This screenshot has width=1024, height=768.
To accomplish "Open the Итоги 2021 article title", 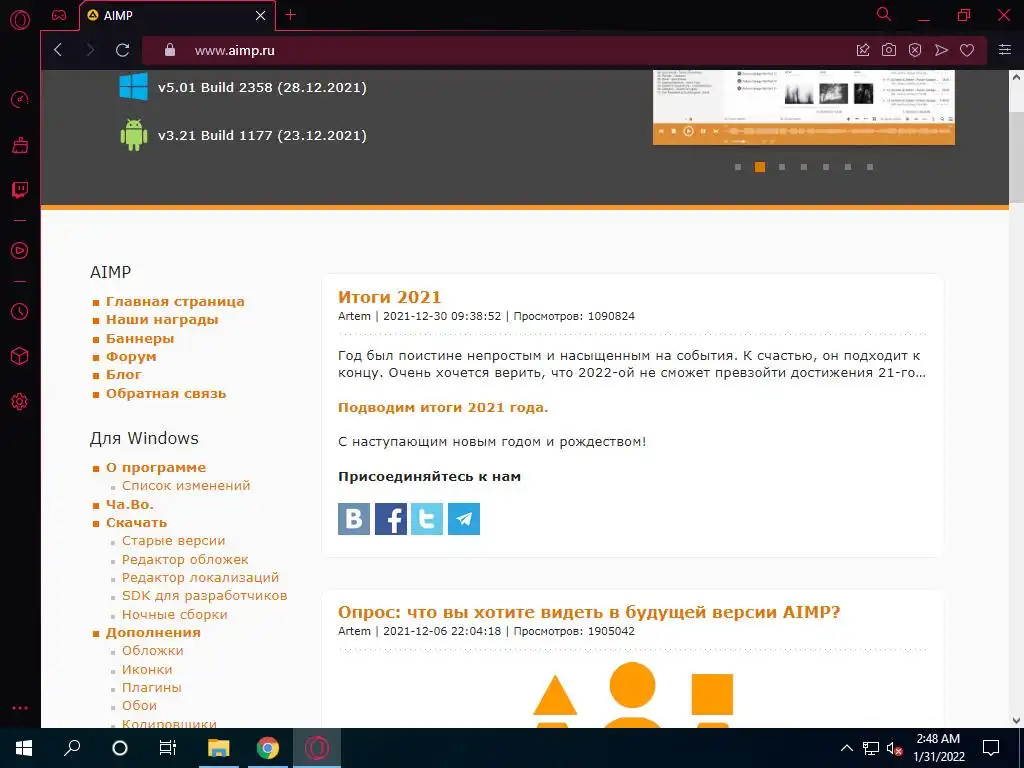I will tap(389, 297).
